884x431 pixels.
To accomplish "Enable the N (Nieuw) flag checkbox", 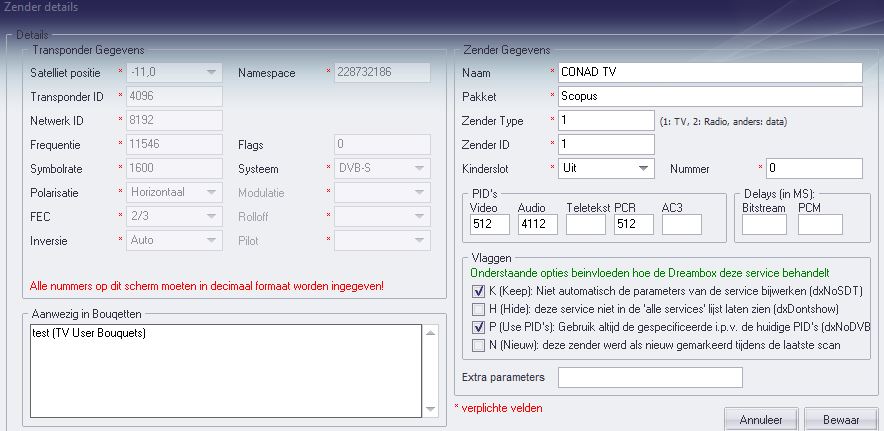I will [x=476, y=344].
